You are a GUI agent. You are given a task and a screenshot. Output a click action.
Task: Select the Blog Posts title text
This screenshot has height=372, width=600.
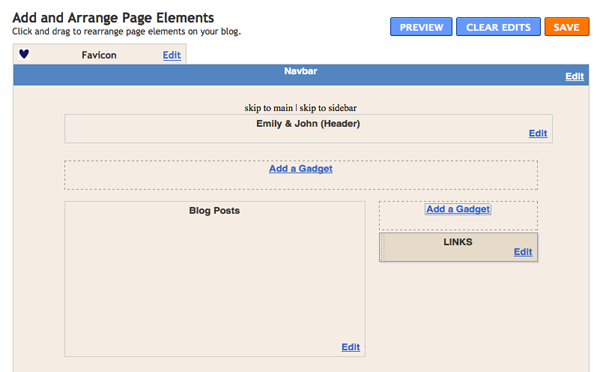tap(214, 210)
